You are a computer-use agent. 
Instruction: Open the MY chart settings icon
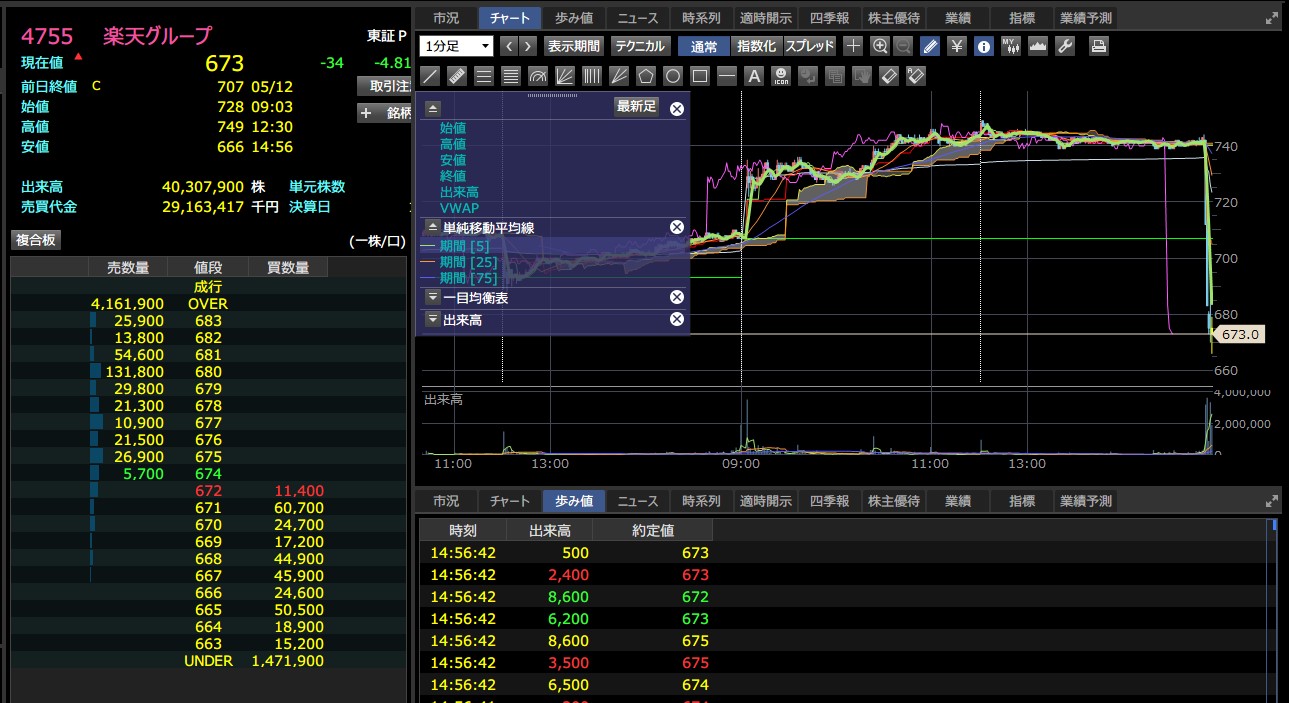(1011, 46)
